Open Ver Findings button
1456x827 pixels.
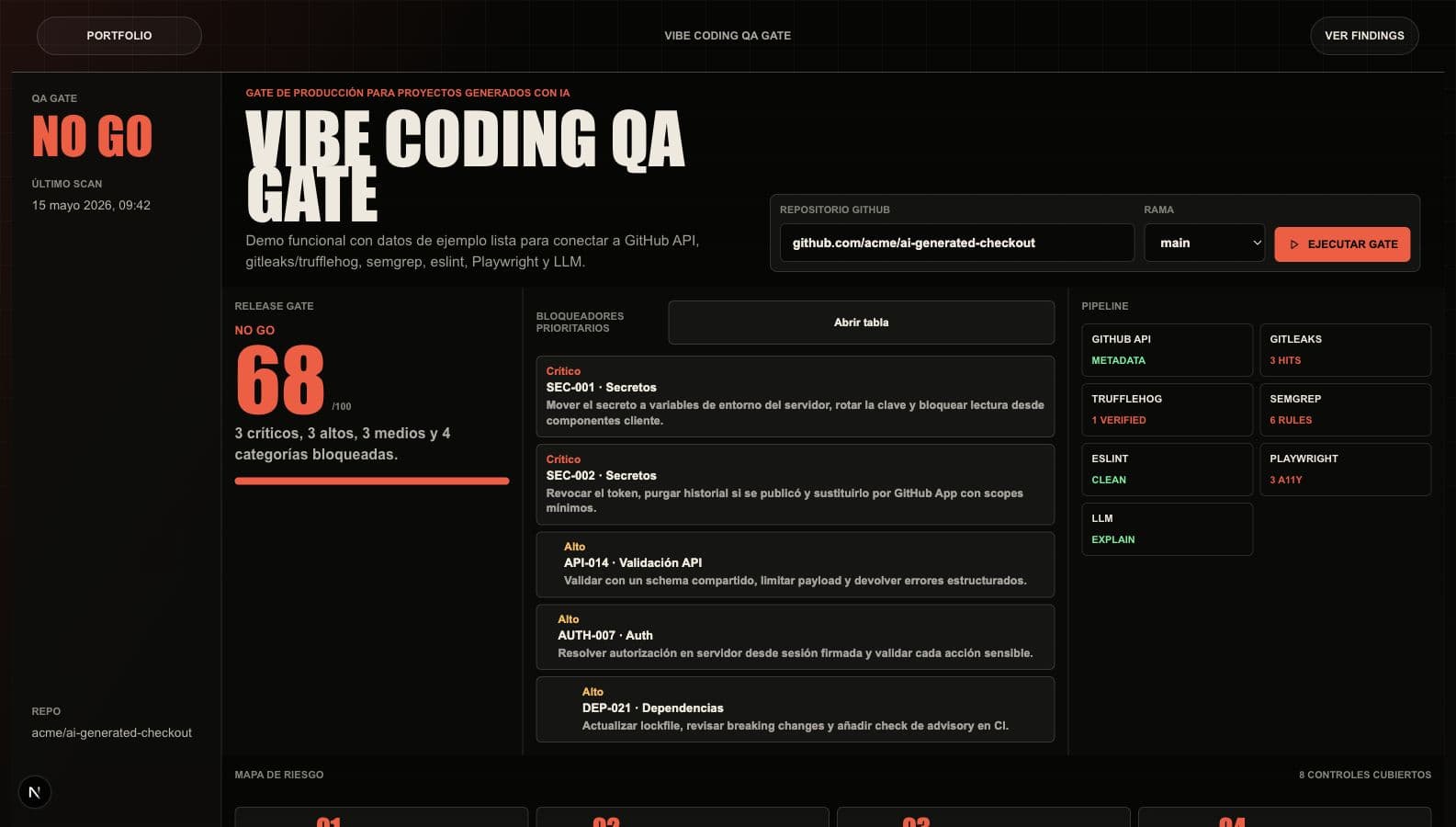tap(1364, 36)
